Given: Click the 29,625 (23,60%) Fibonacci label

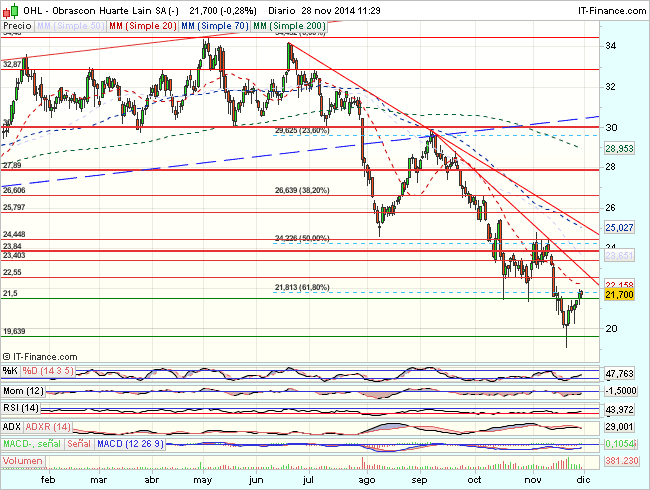Looking at the screenshot, I should [302, 131].
